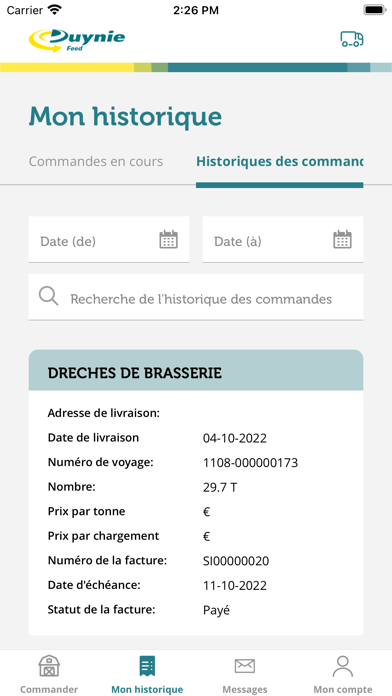Open the Commander tab label
Screen dimensions: 392x696
pos(49,689)
